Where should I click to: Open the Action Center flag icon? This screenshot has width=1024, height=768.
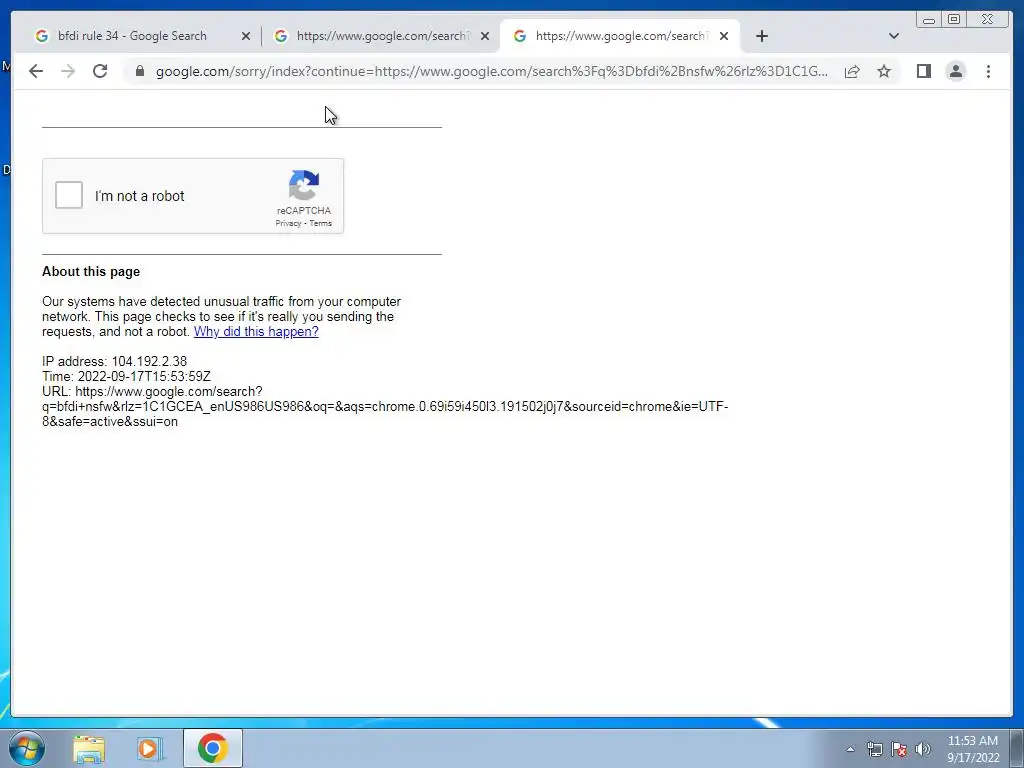(899, 749)
